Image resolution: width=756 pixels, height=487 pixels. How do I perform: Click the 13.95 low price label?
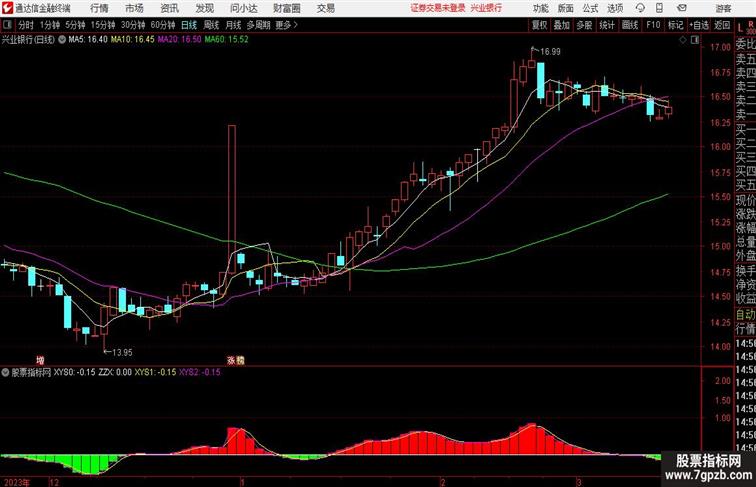point(122,352)
